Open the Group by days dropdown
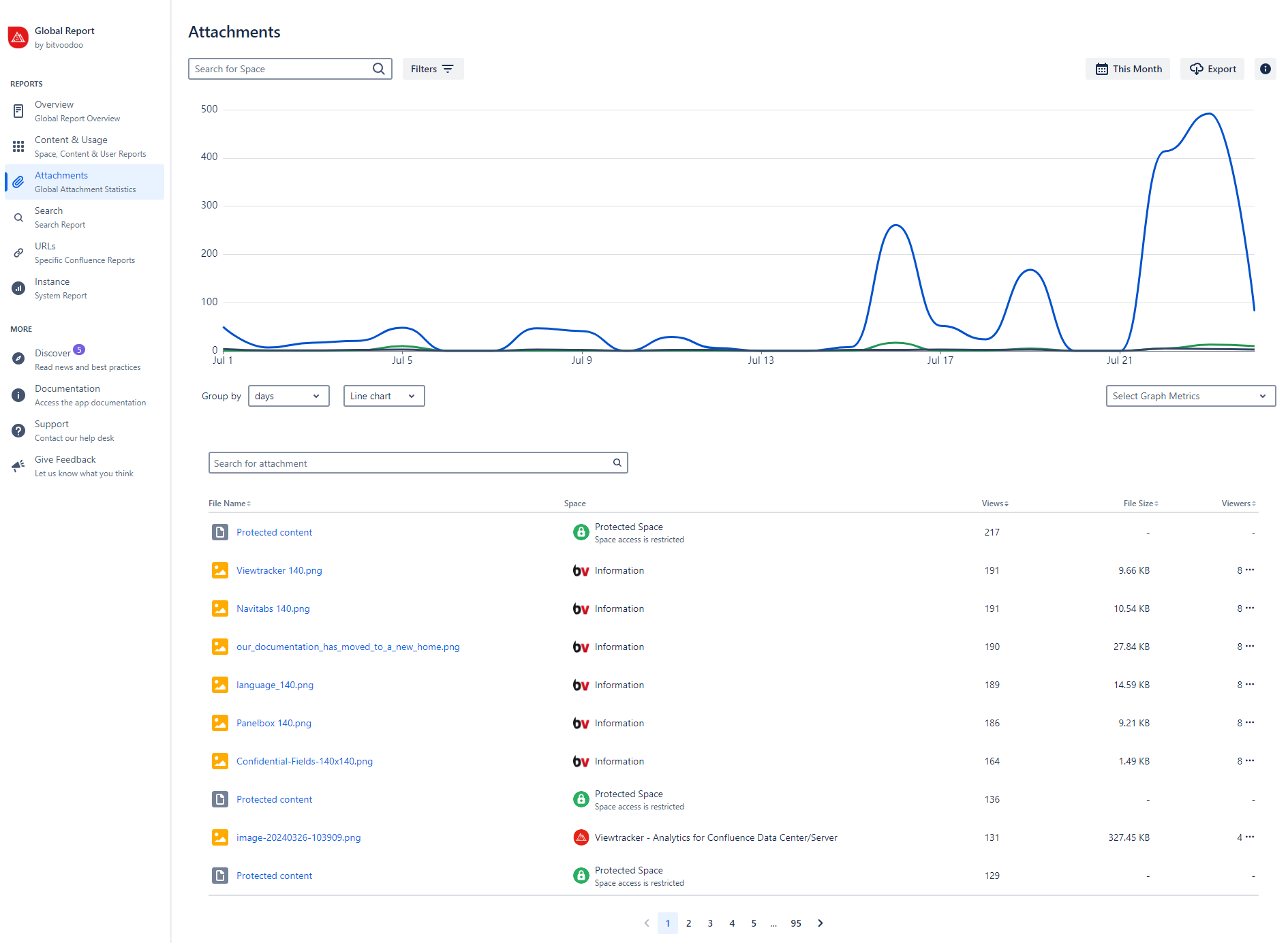Screen dimensions: 1288x943 pyautogui.click(x=288, y=396)
